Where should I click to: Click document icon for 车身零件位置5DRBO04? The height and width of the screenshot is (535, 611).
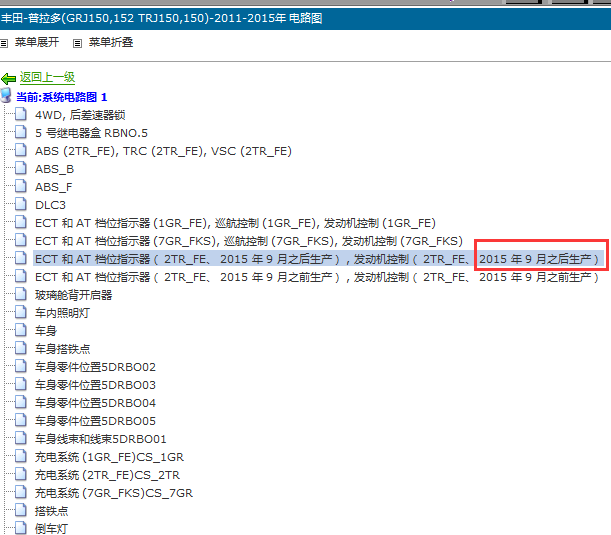pyautogui.click(x=21, y=402)
